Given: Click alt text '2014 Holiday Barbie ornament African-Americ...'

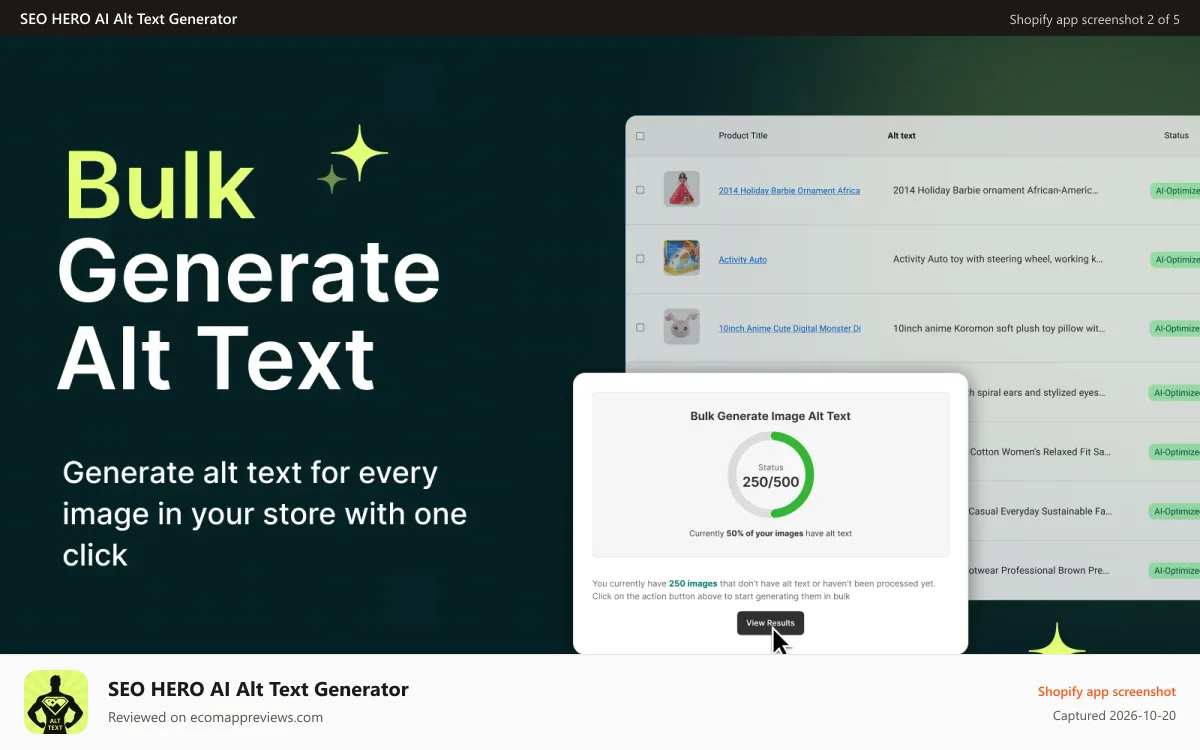Looking at the screenshot, I should (x=996, y=190).
